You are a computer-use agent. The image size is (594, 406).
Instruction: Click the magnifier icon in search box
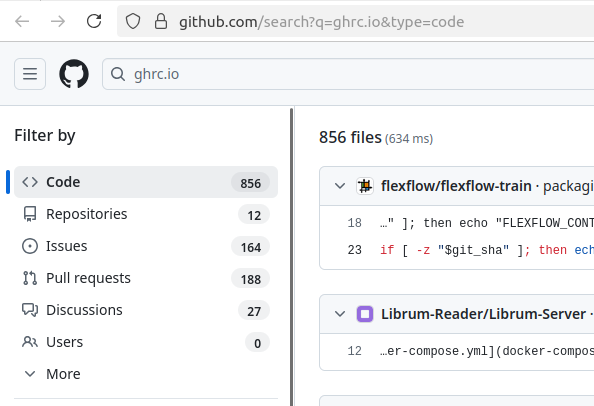(x=118, y=74)
